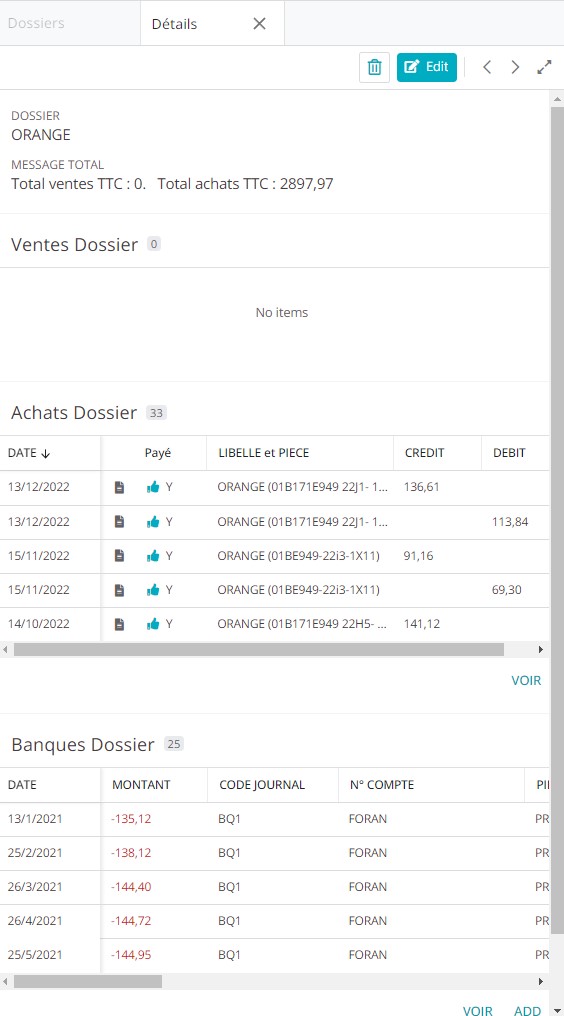Toggle Payé thumbs-up in 91,16 row
This screenshot has width=564, height=1016.
153,556
